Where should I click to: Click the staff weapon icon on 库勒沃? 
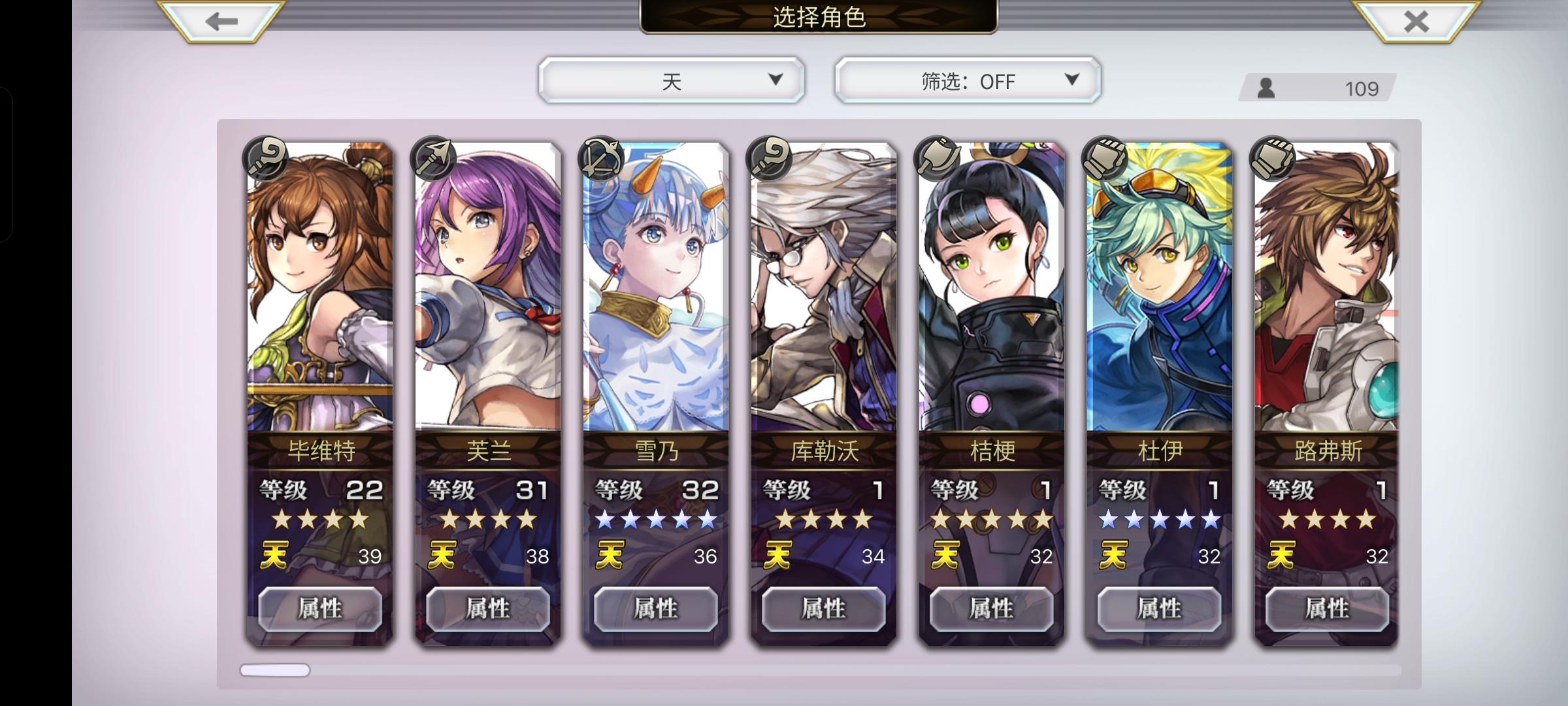point(768,158)
